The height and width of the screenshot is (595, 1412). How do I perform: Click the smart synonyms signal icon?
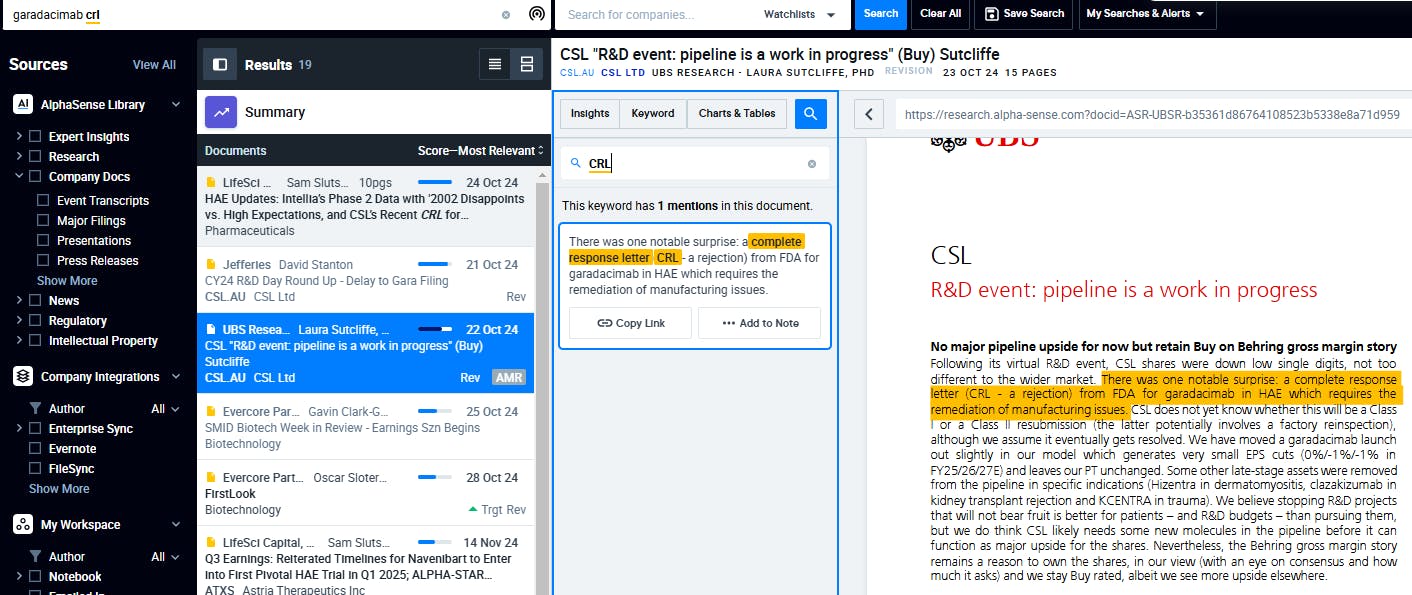[537, 15]
